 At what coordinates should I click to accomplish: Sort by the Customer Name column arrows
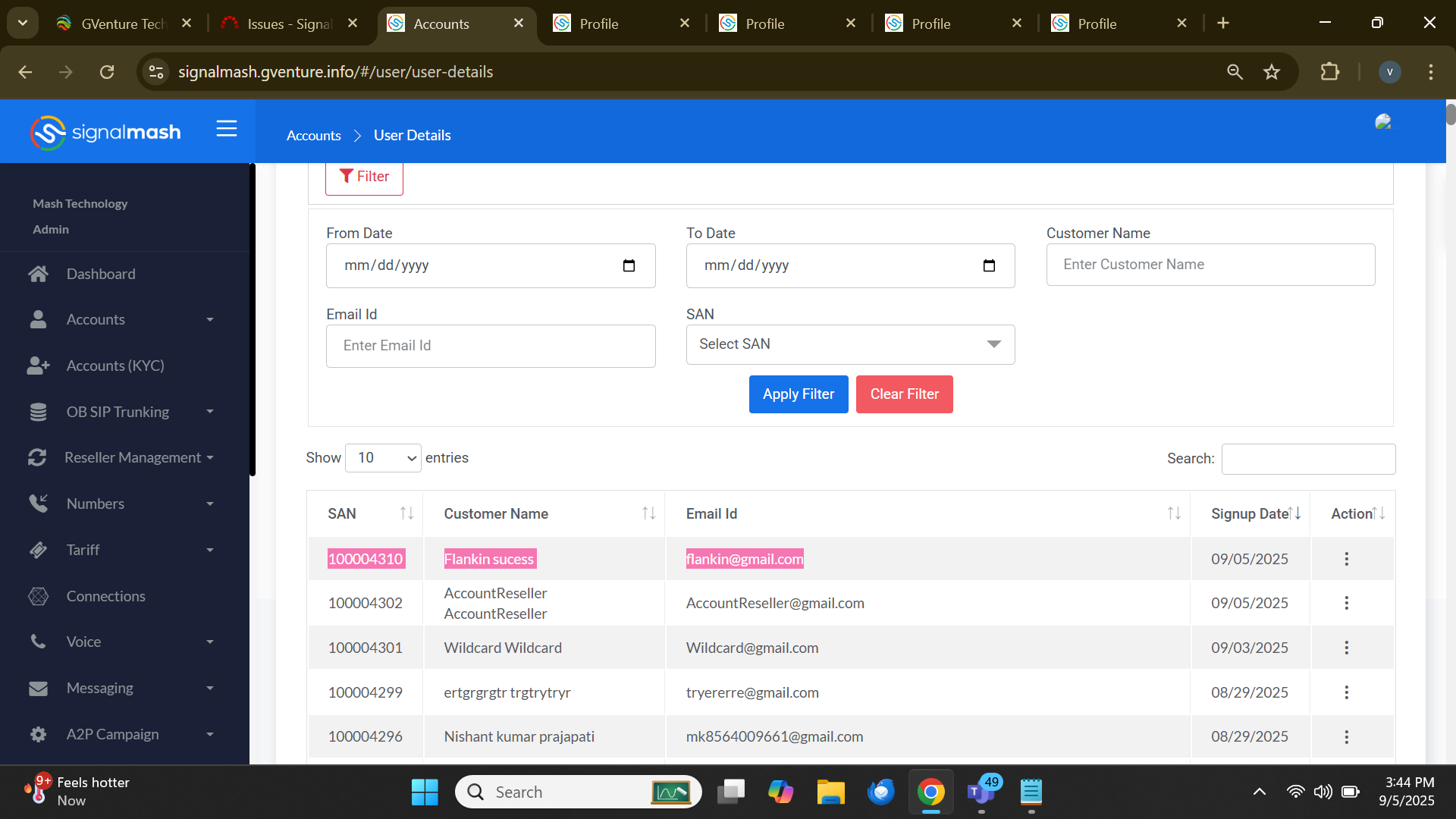tap(648, 513)
